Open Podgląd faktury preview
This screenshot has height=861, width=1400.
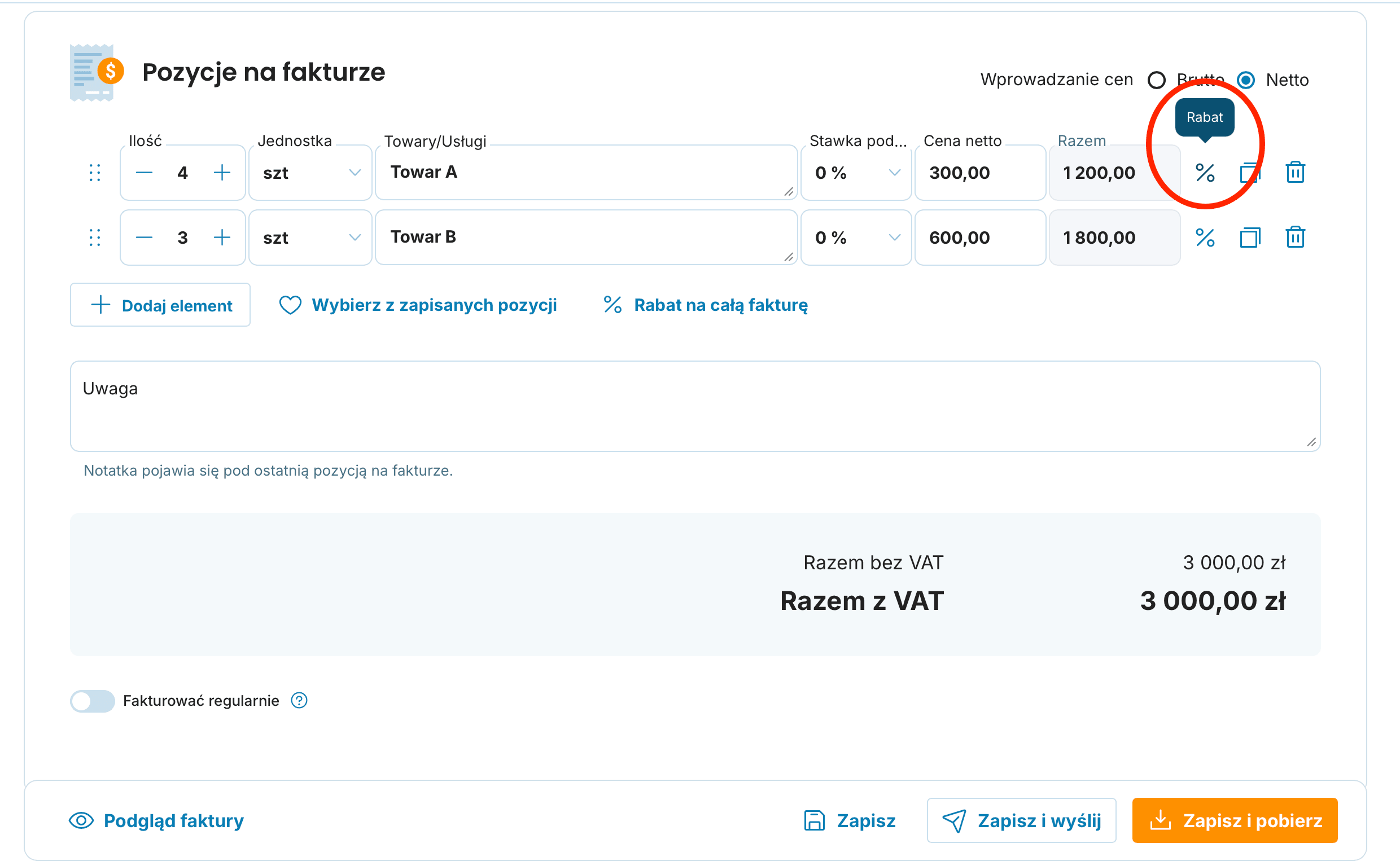(156, 820)
